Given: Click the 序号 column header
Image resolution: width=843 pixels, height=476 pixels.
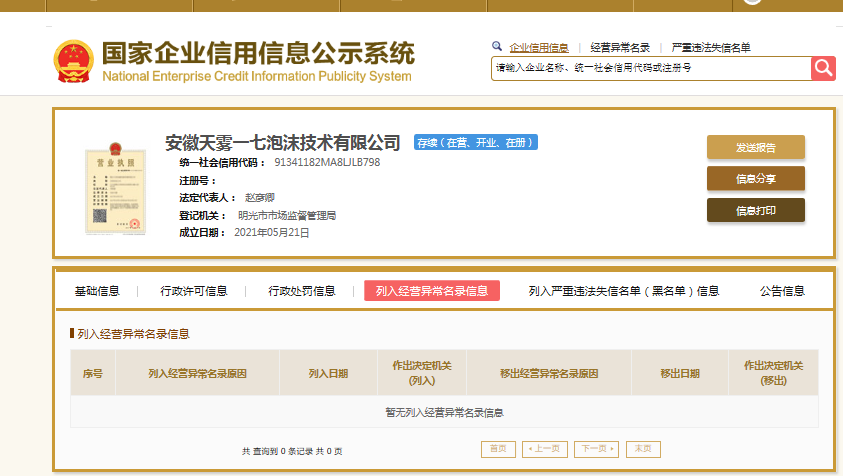Looking at the screenshot, I should pos(92,373).
